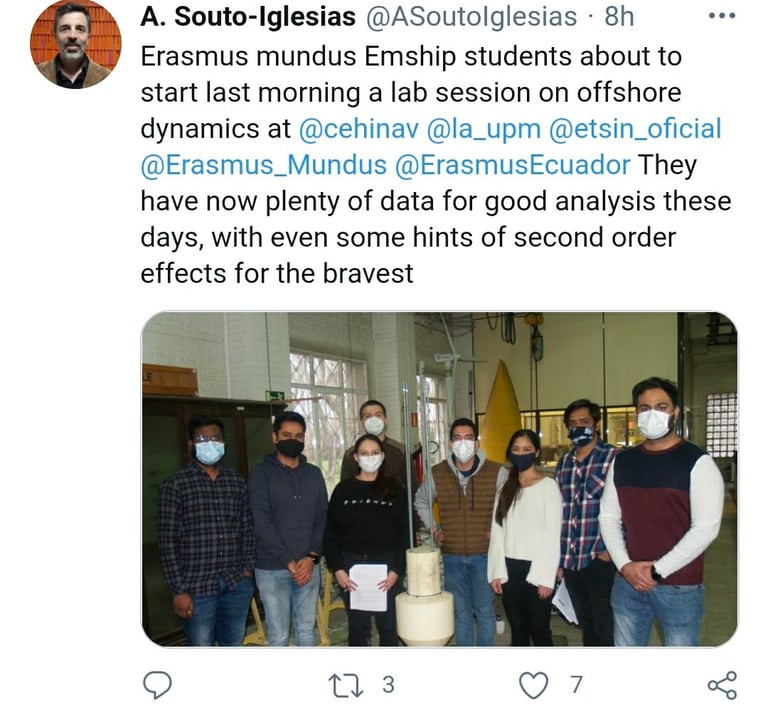Click the text 'effects for the bravest'
This screenshot has height=721, width=768.
[x=277, y=273]
